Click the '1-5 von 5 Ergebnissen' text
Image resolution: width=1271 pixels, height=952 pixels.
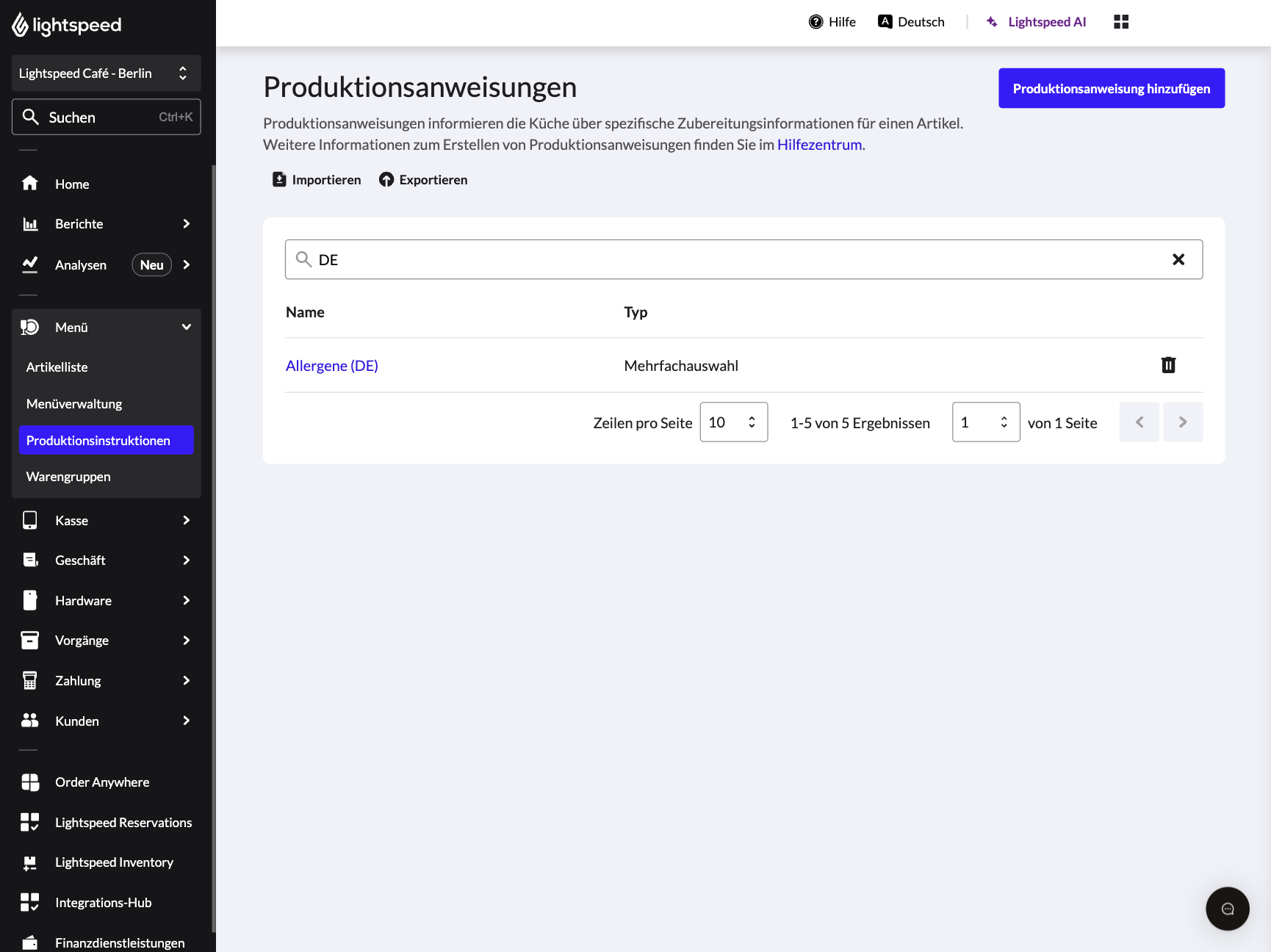(860, 423)
